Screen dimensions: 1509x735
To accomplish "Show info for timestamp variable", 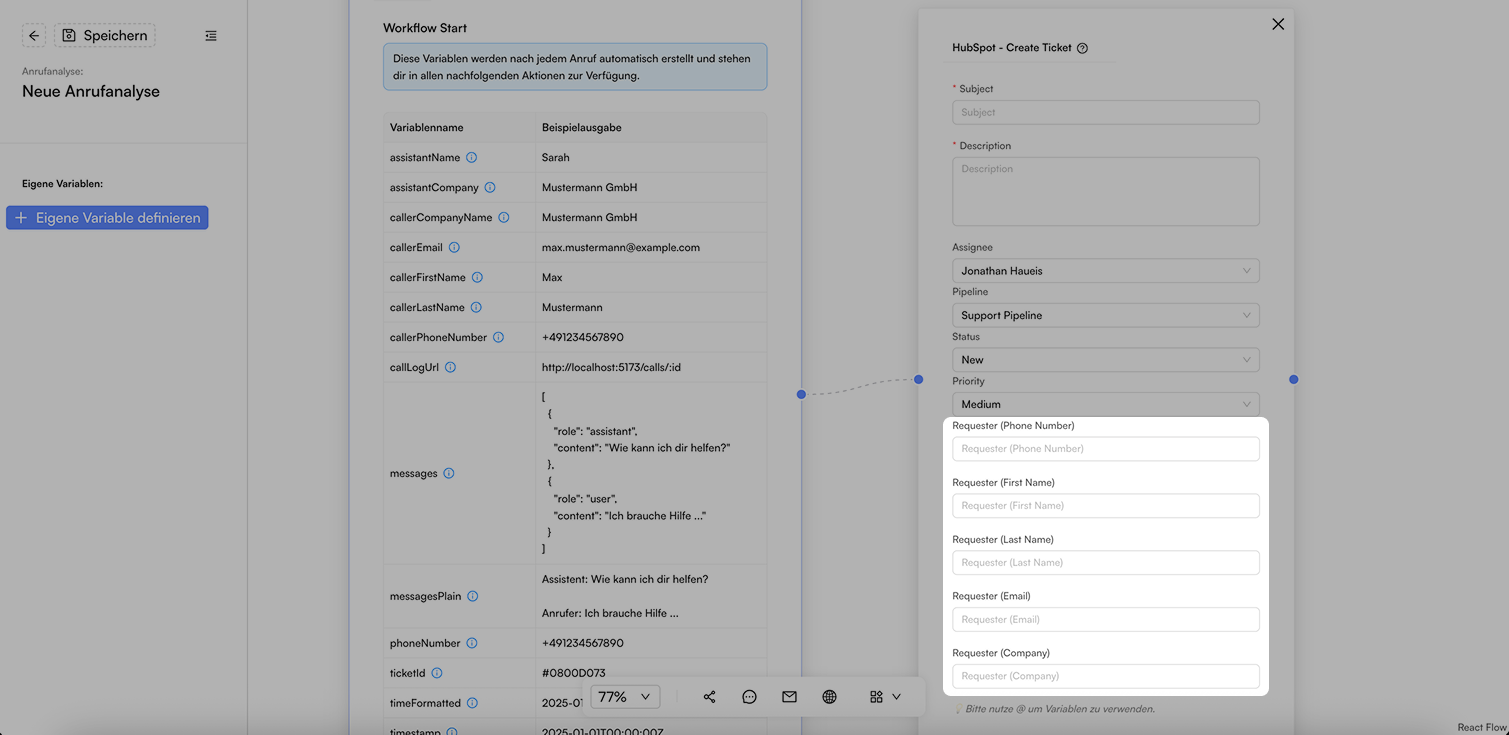I will click(x=452, y=732).
